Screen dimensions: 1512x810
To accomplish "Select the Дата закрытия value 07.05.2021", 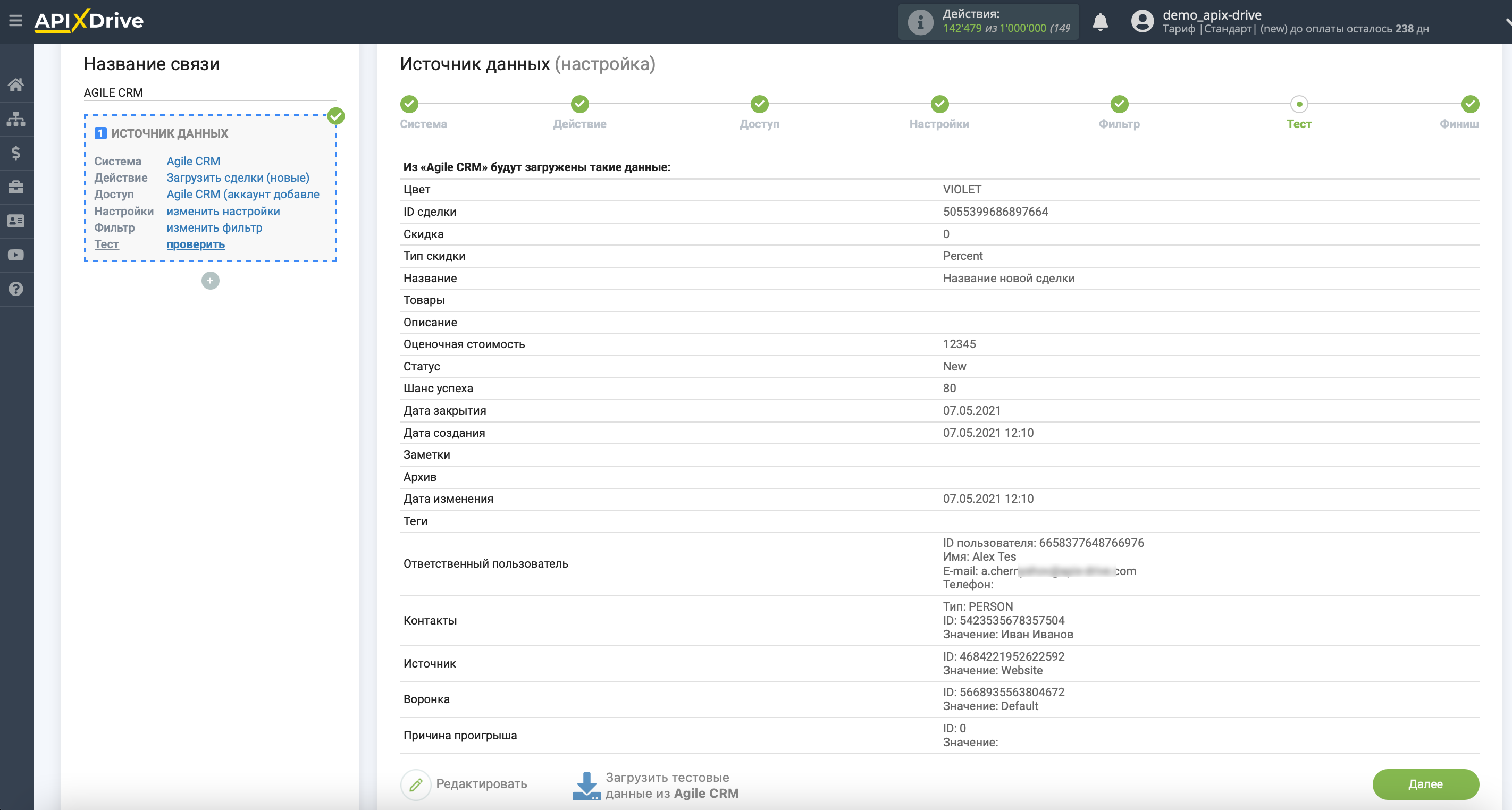I will click(x=971, y=410).
